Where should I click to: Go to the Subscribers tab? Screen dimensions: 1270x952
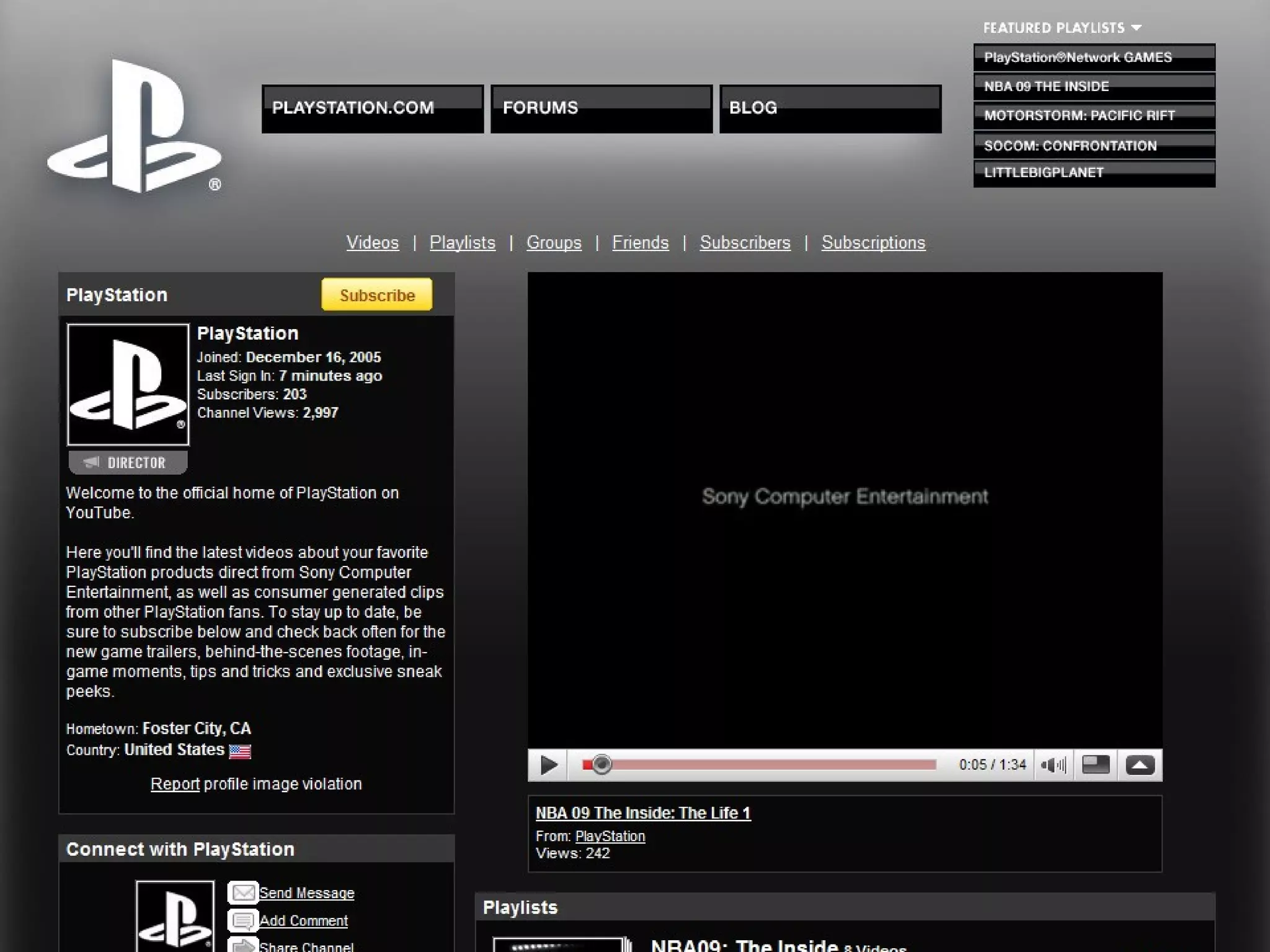click(x=745, y=242)
